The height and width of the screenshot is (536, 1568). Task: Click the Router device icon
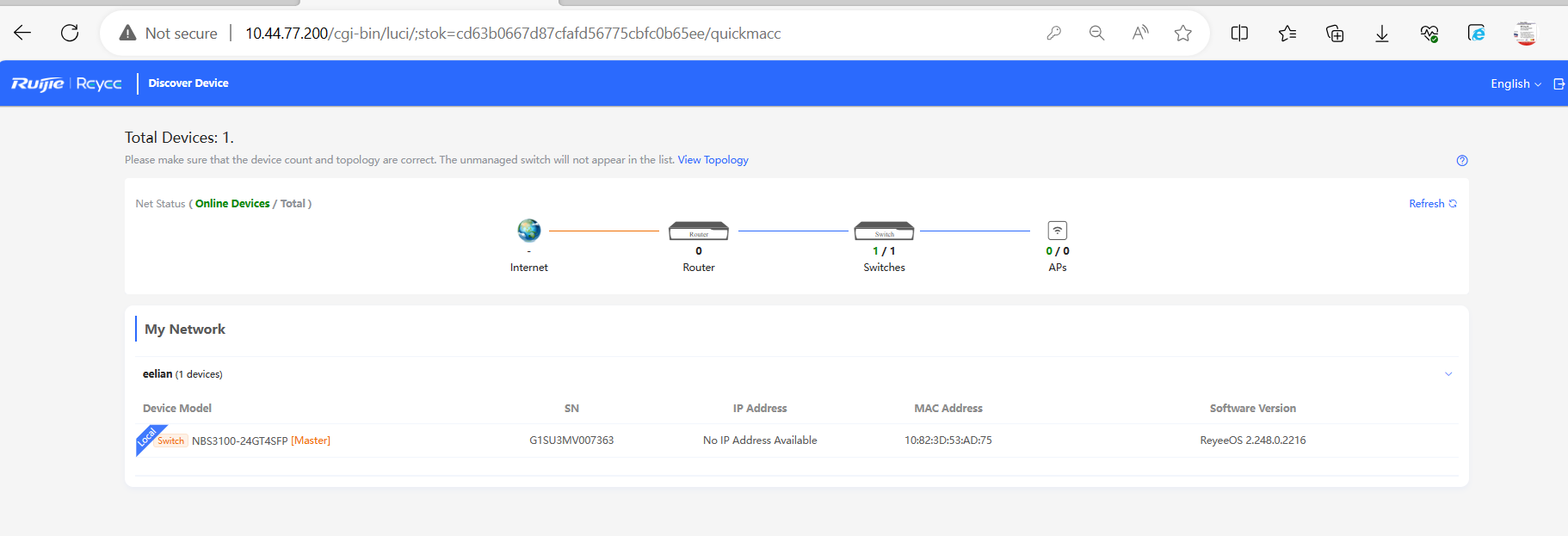pyautogui.click(x=698, y=231)
